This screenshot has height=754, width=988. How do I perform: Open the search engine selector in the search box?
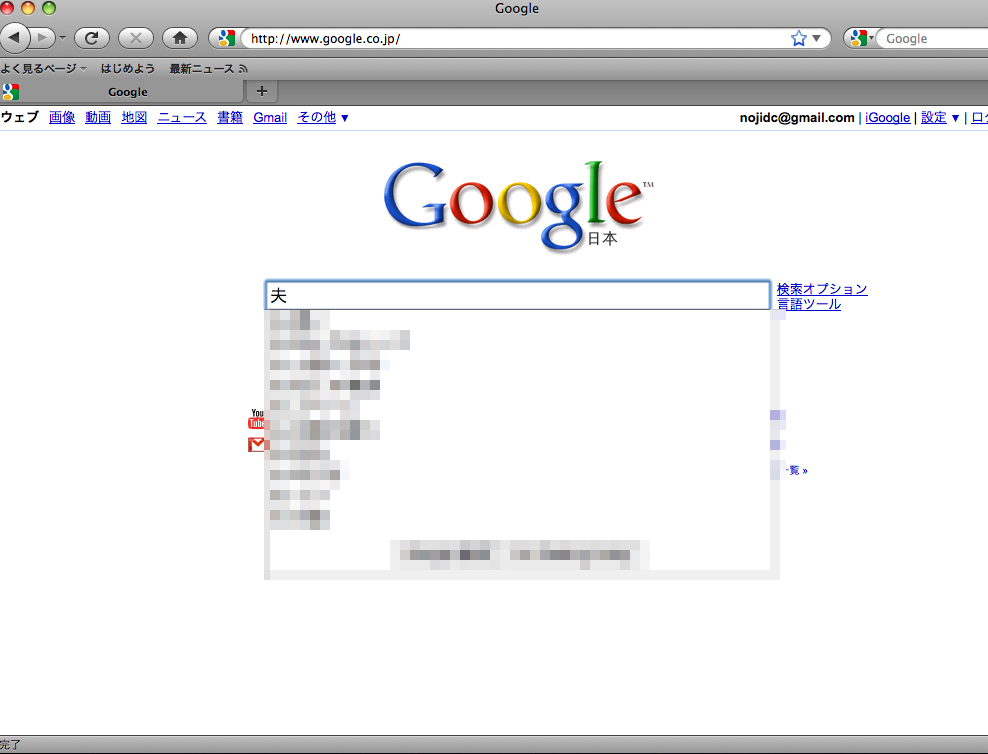(x=861, y=38)
